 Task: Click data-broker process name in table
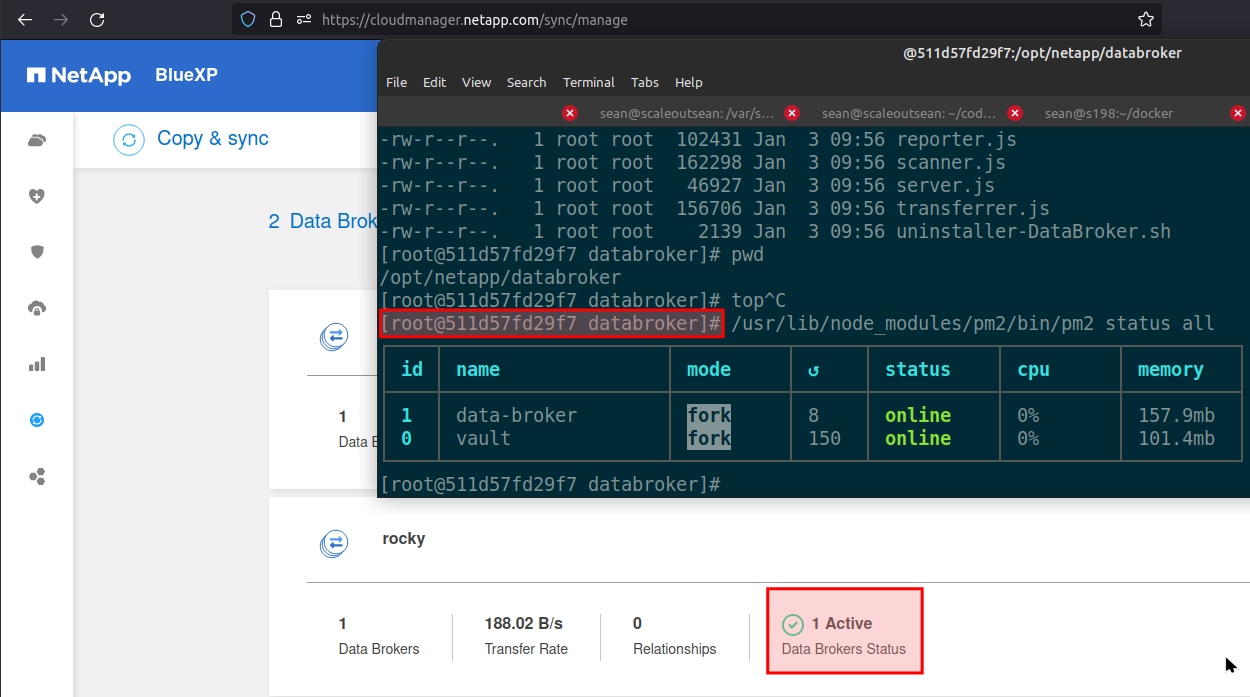516,415
